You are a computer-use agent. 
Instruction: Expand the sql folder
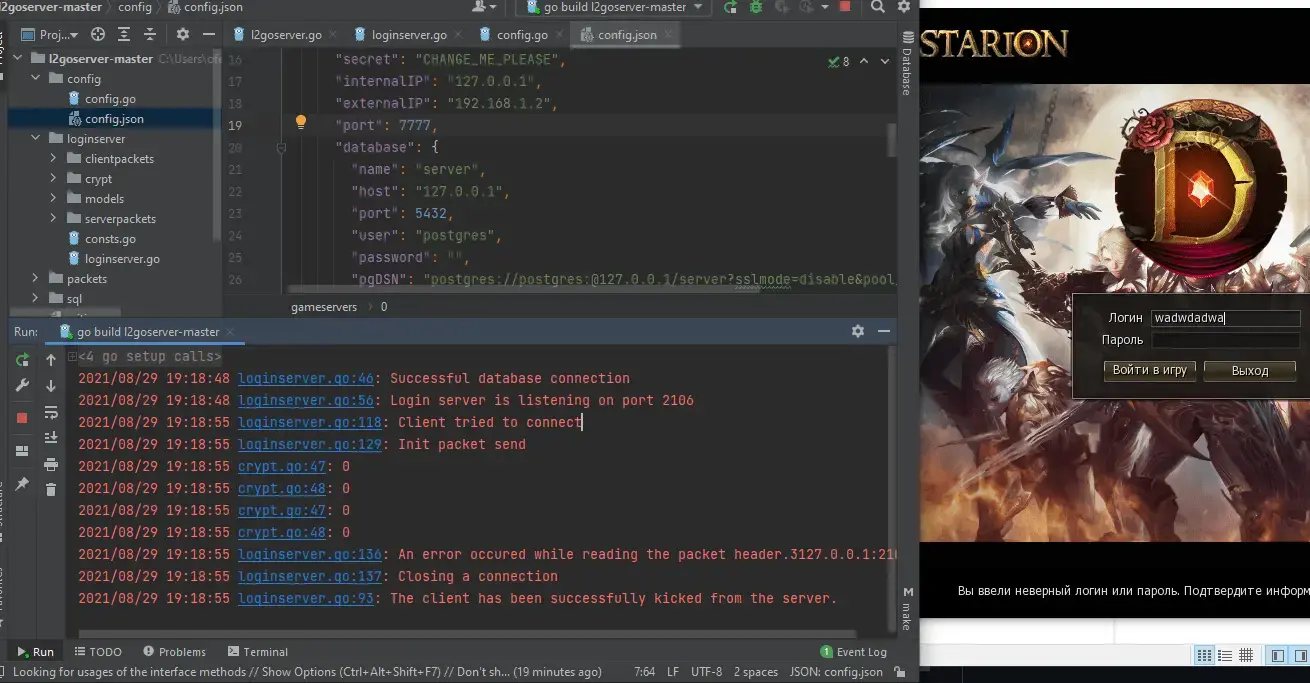click(x=37, y=298)
